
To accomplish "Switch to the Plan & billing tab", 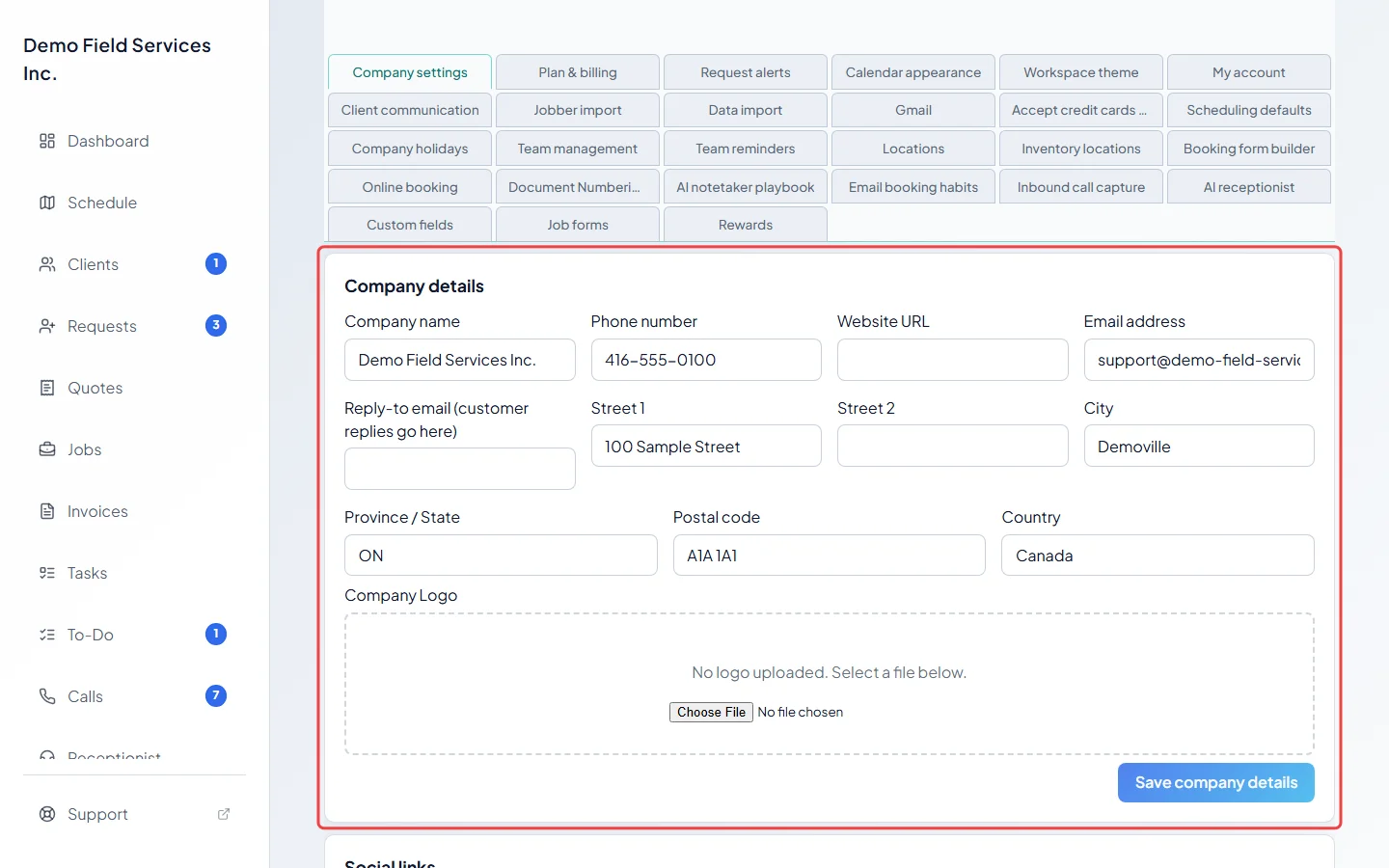I will pyautogui.click(x=578, y=72).
